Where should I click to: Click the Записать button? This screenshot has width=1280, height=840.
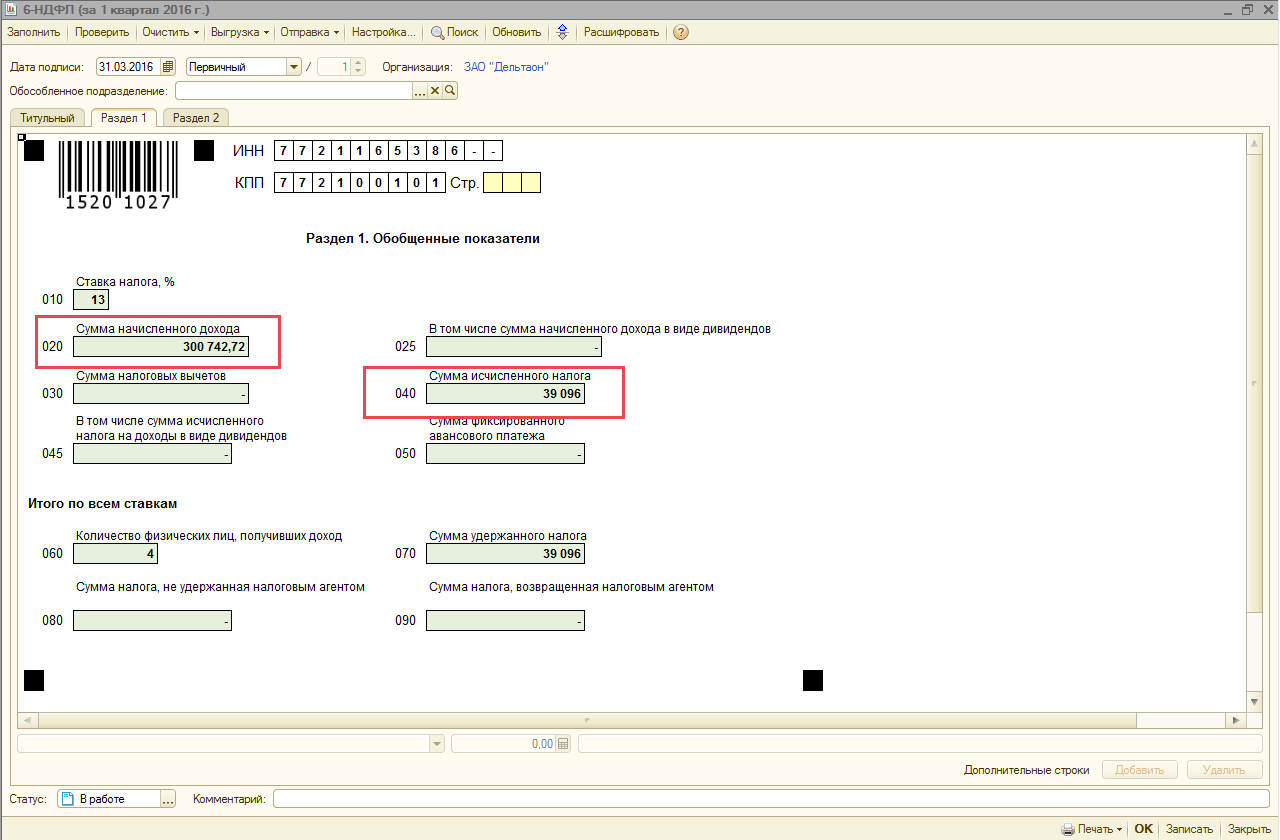tap(1190, 829)
